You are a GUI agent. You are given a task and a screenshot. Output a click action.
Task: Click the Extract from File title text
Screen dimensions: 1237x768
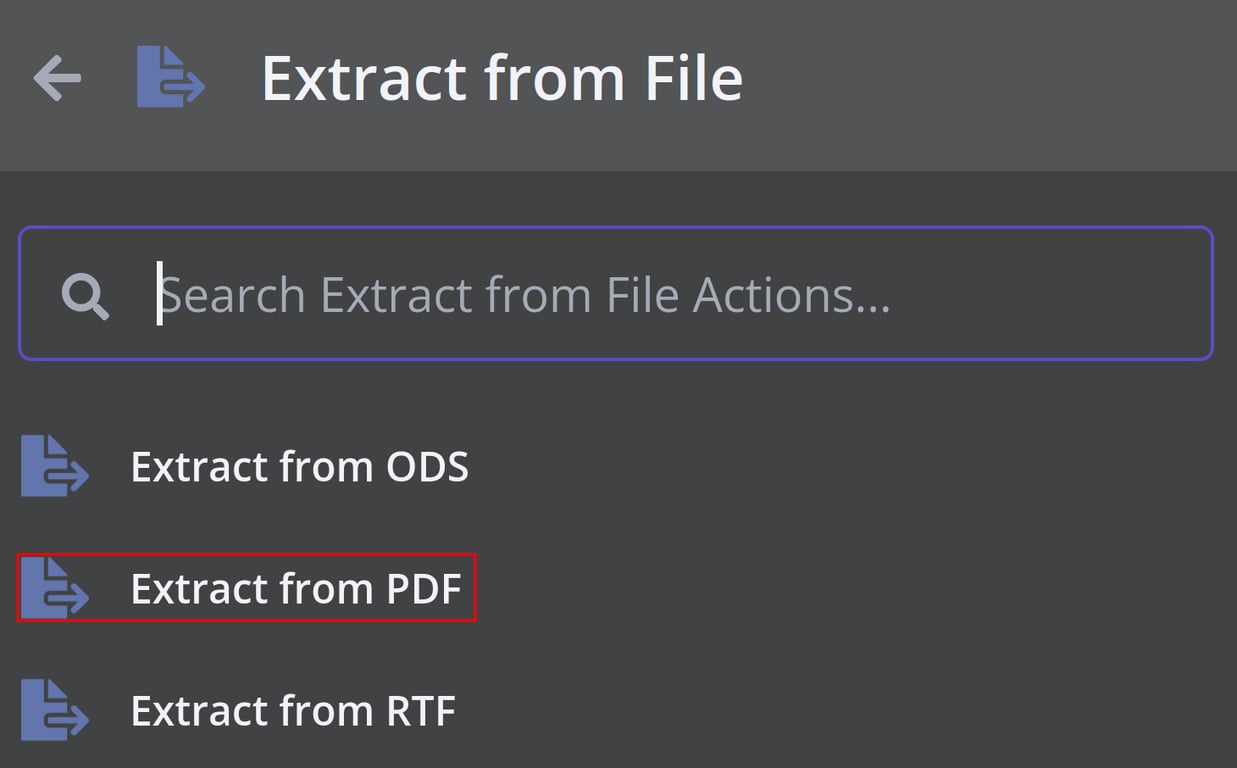[502, 78]
